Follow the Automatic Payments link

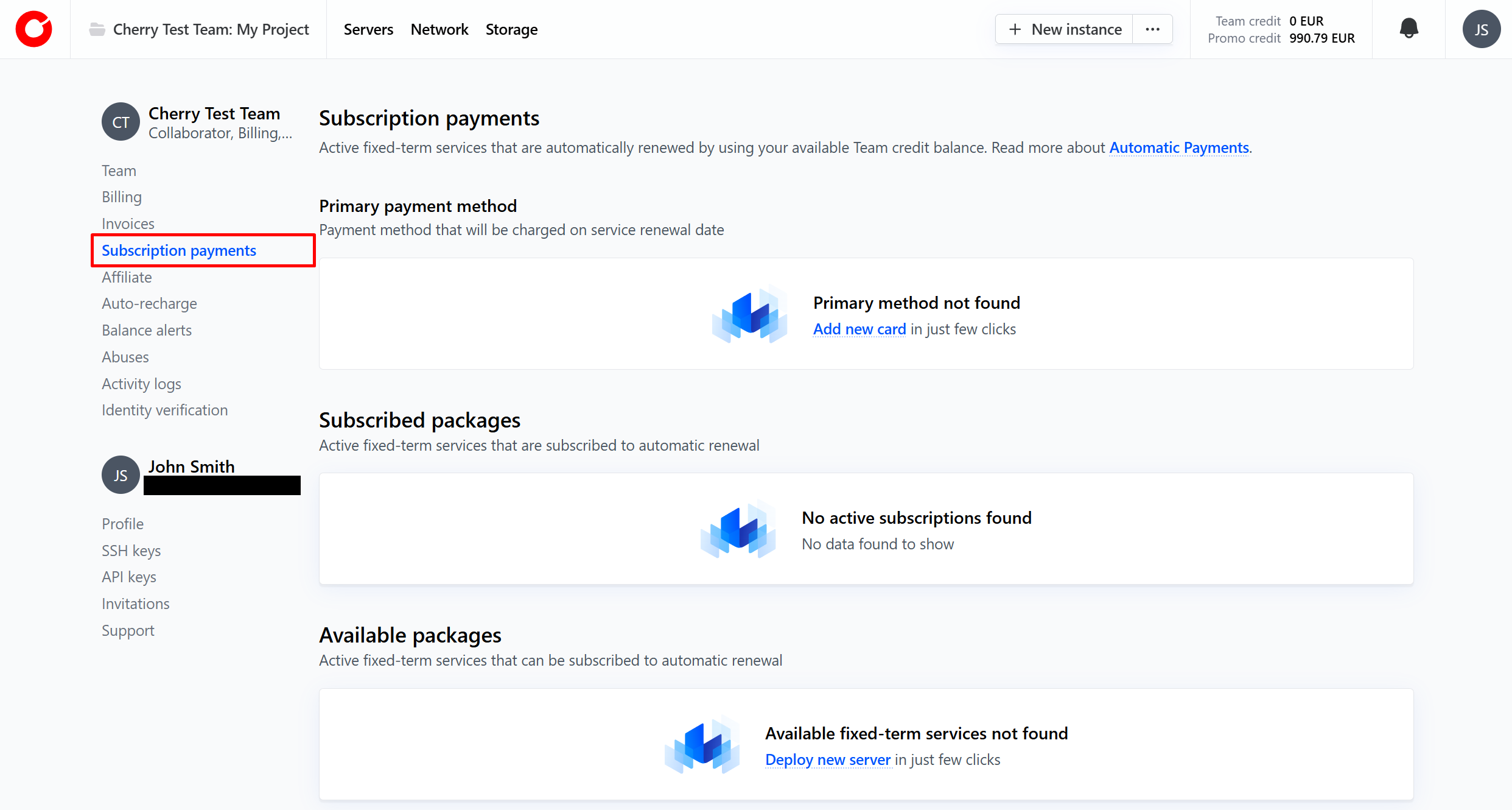[x=1179, y=147]
